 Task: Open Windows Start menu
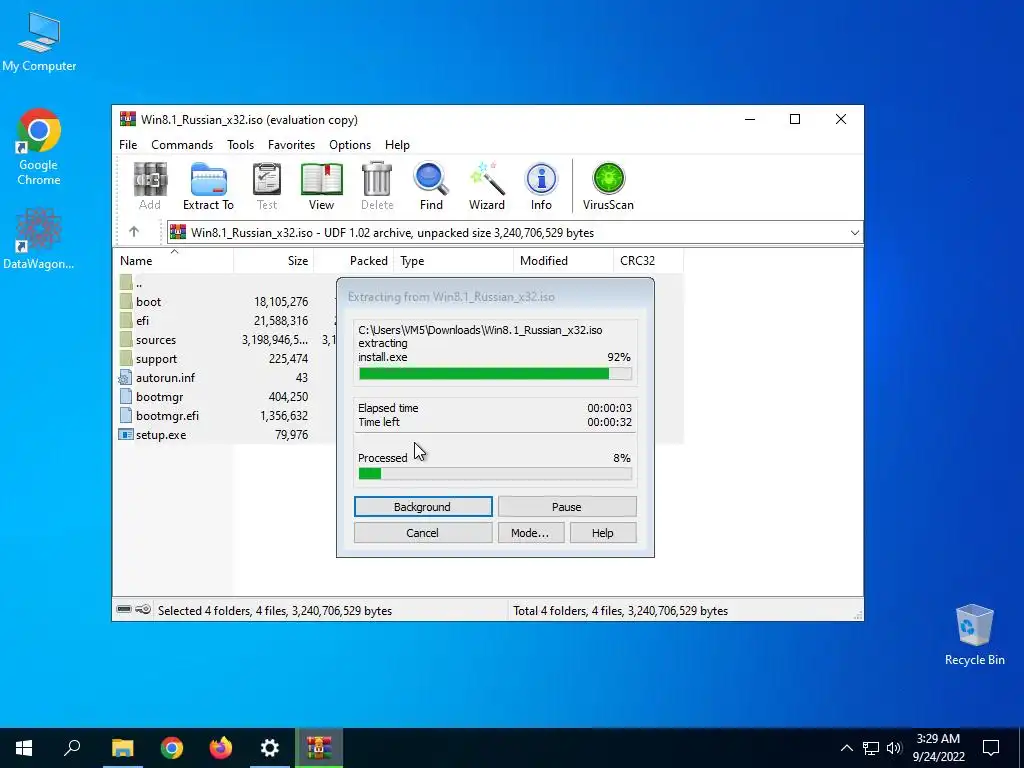pos(24,748)
